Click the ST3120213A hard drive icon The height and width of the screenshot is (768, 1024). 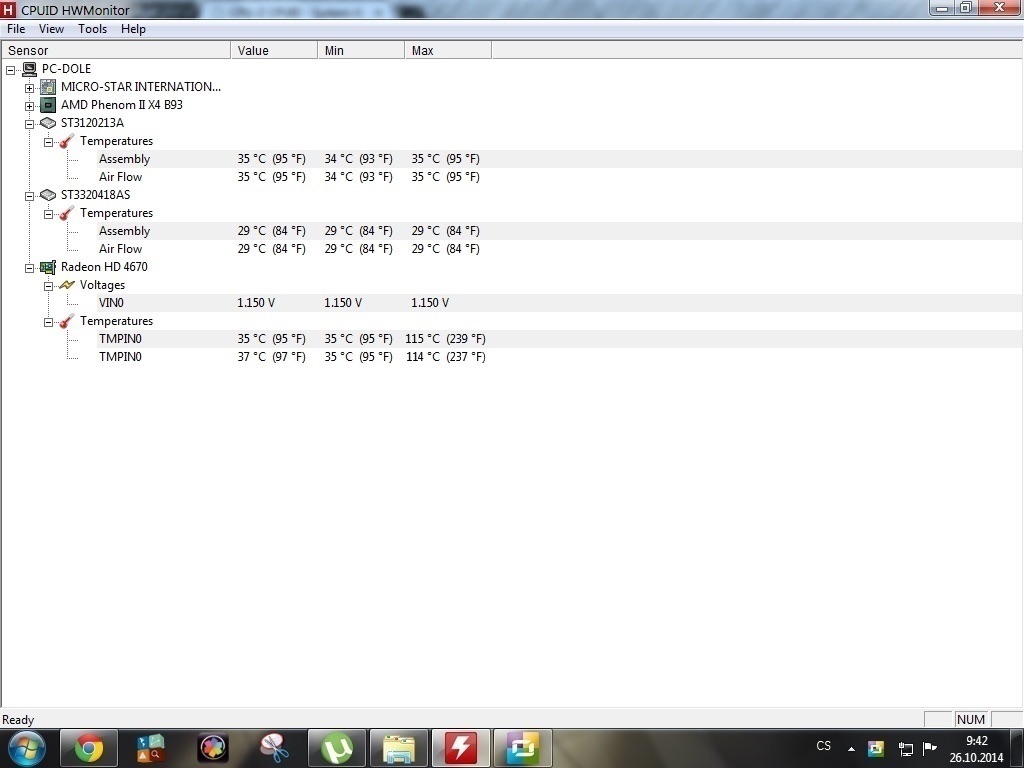pyautogui.click(x=48, y=123)
